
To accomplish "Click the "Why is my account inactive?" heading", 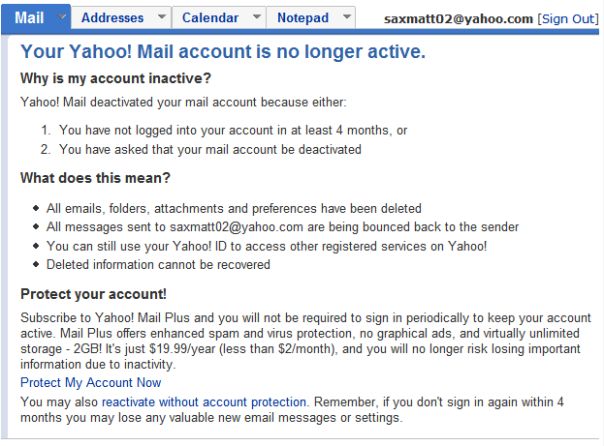I will point(116,78).
